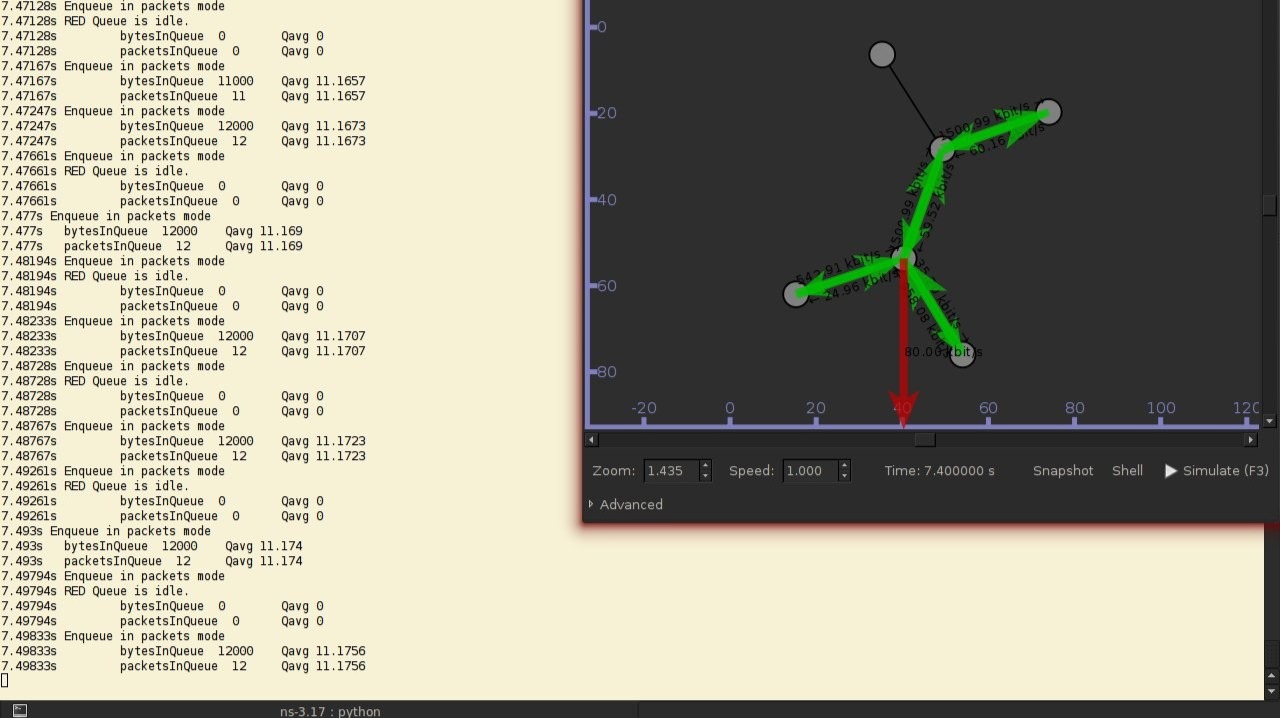This screenshot has width=1280, height=718.
Task: Click the leftmost gray node
Action: pos(796,294)
